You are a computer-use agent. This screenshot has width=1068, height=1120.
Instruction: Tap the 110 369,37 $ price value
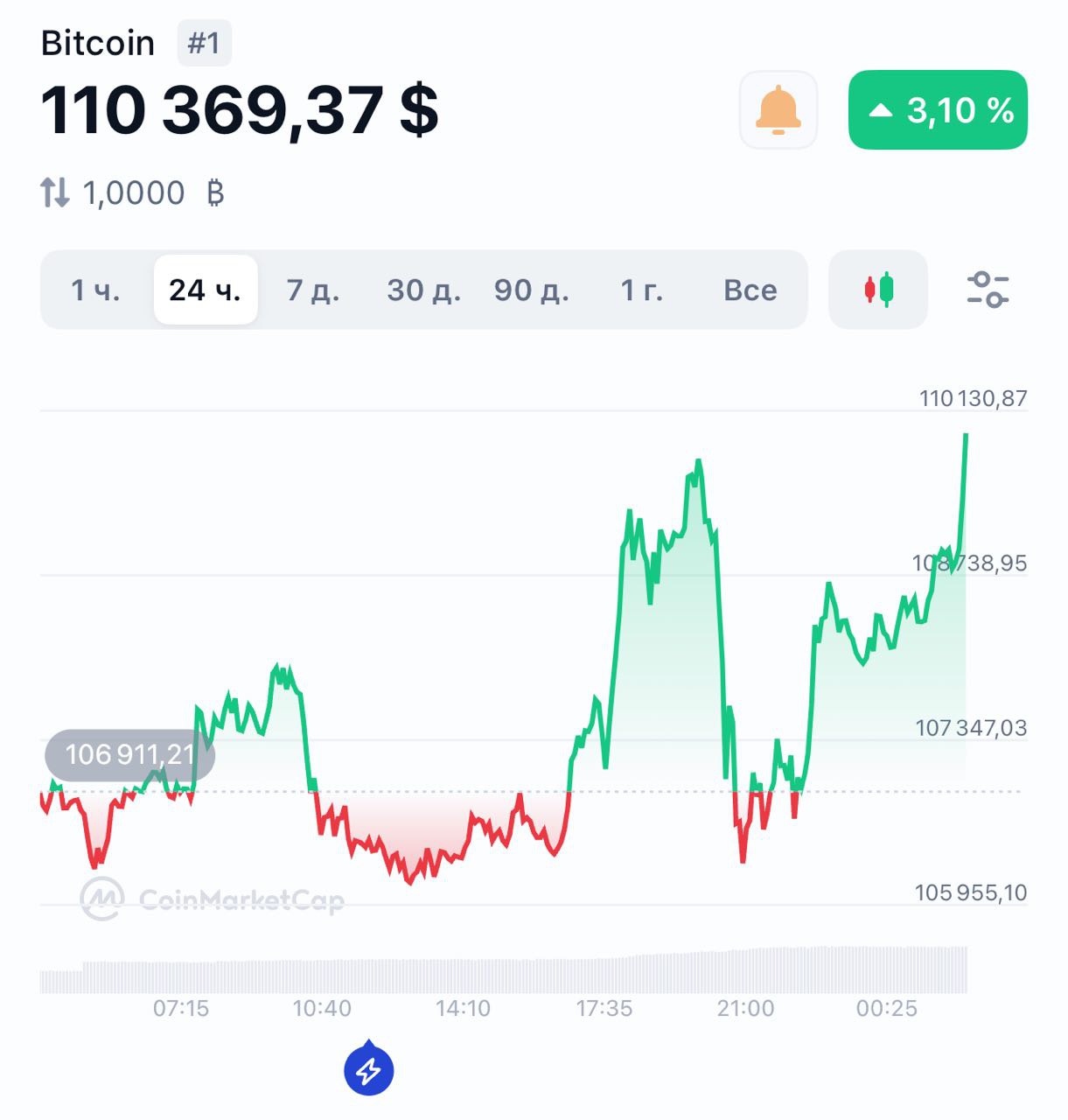(239, 111)
